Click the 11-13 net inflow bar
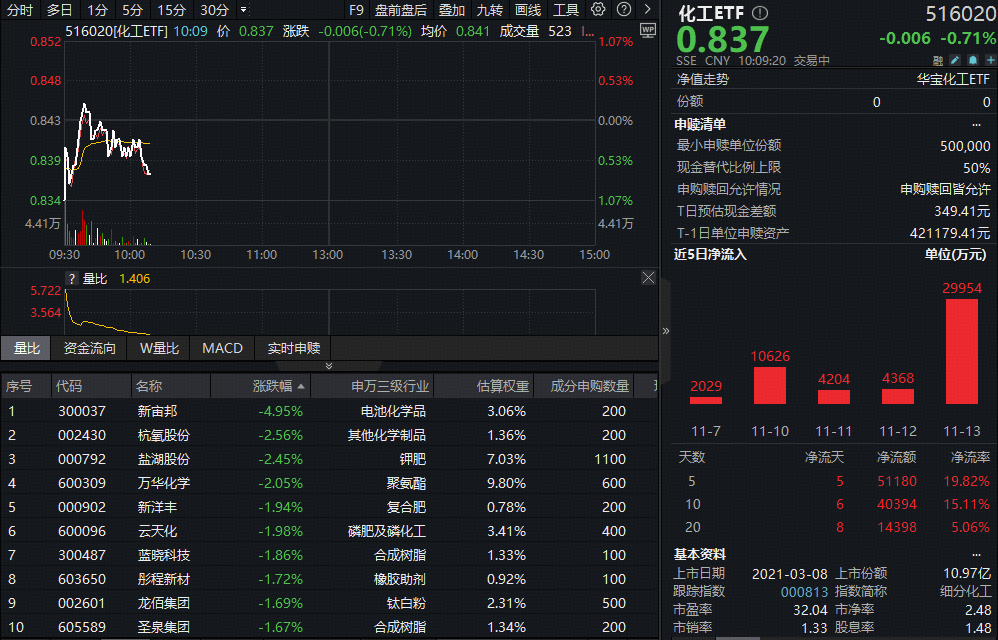998x640 pixels. [961, 350]
